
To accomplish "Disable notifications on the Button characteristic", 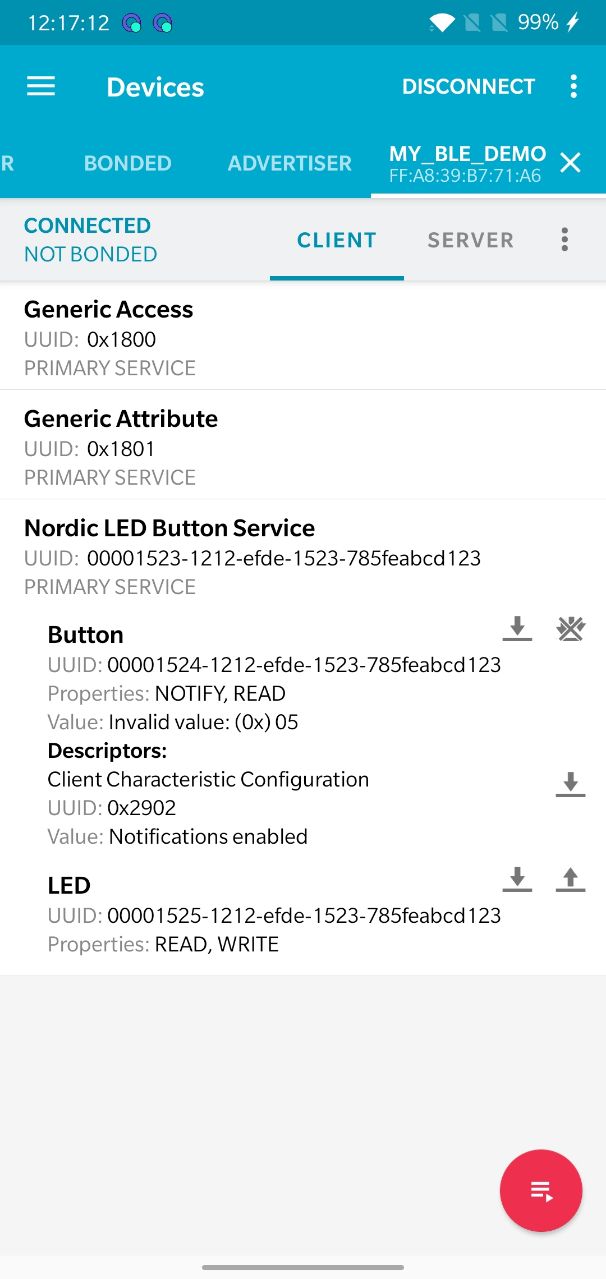I will tap(570, 628).
